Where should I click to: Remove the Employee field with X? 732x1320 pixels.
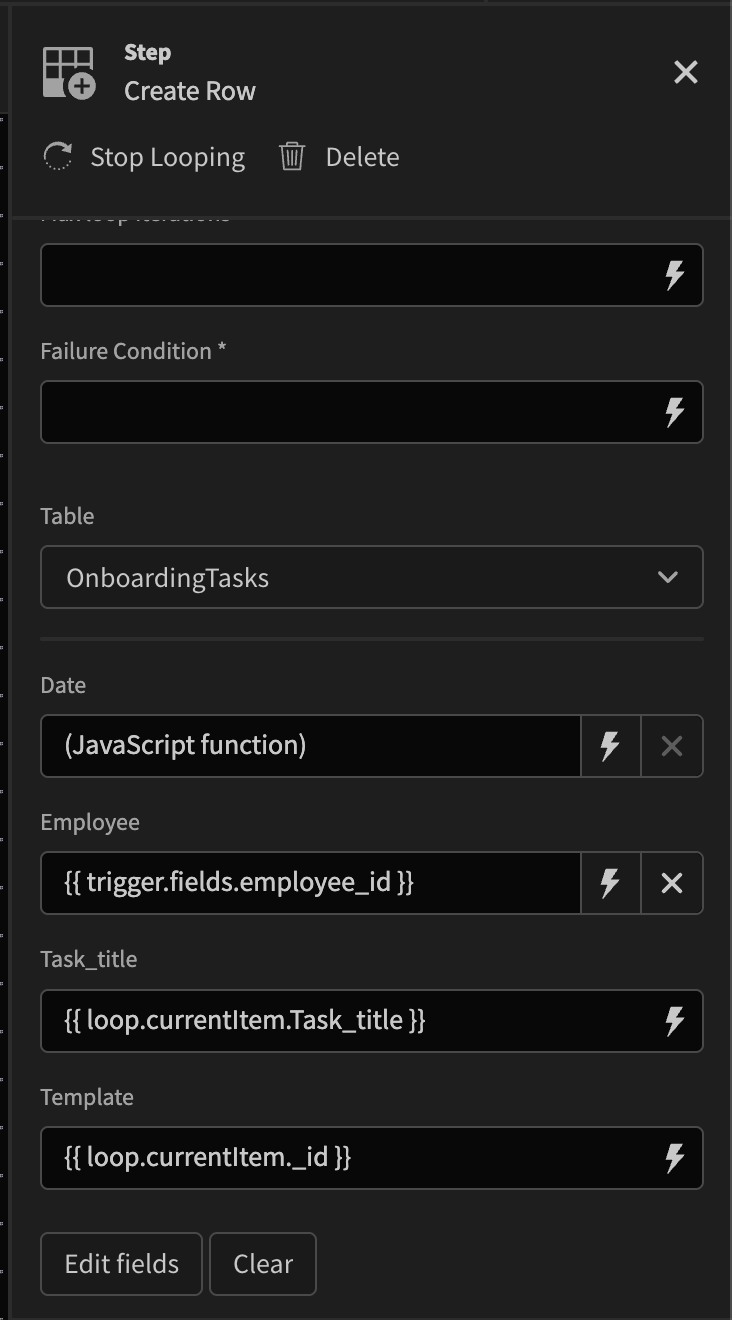coord(672,883)
